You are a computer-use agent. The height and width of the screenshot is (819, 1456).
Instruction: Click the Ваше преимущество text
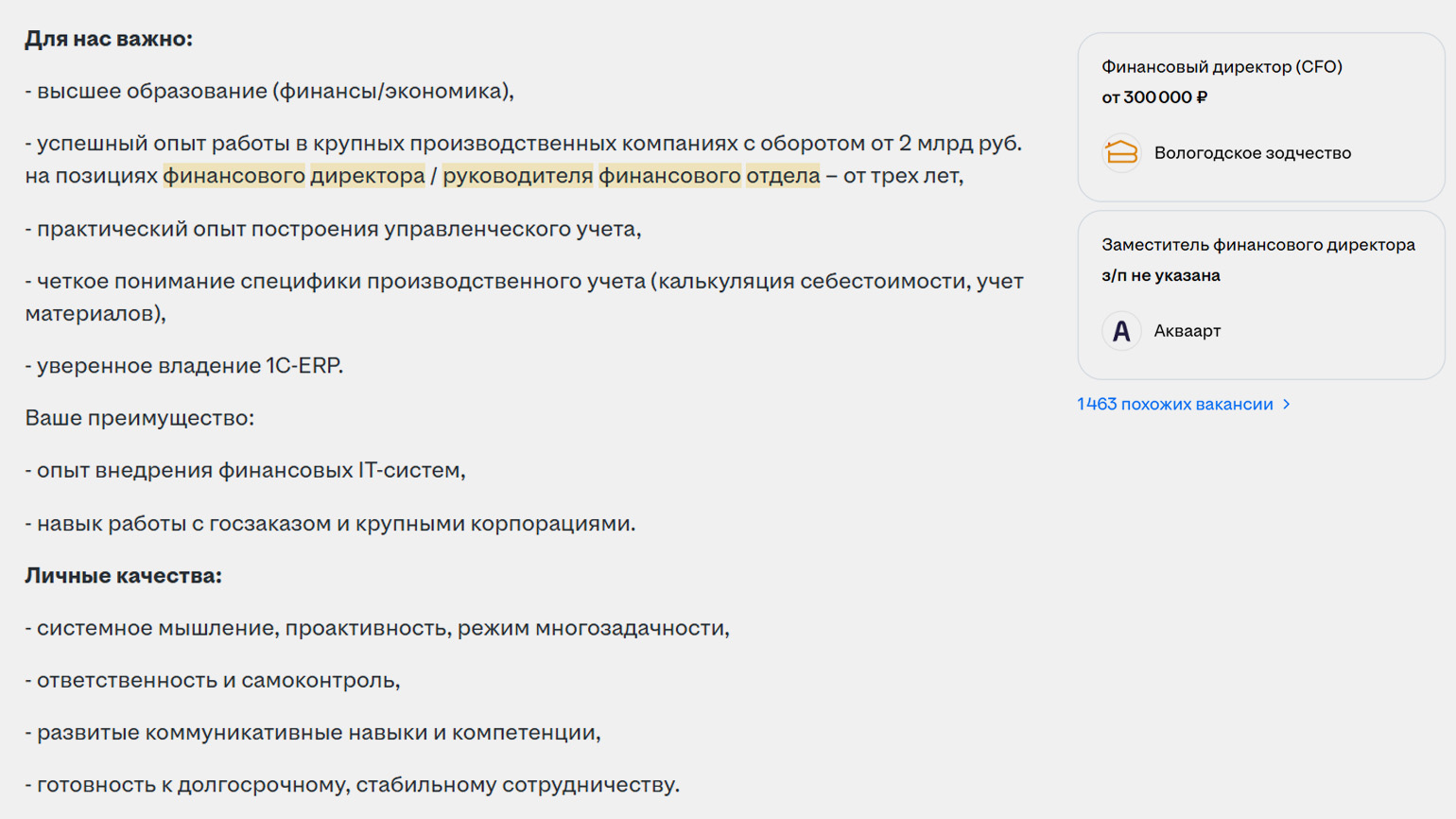coord(139,418)
